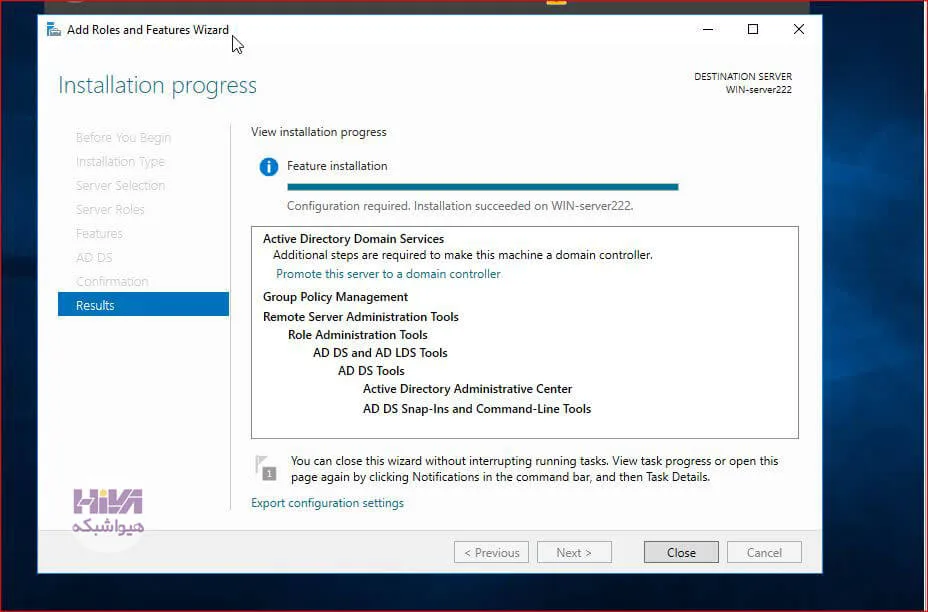928x612 pixels.
Task: Select the Results step in the sidebar
Action: [x=143, y=305]
